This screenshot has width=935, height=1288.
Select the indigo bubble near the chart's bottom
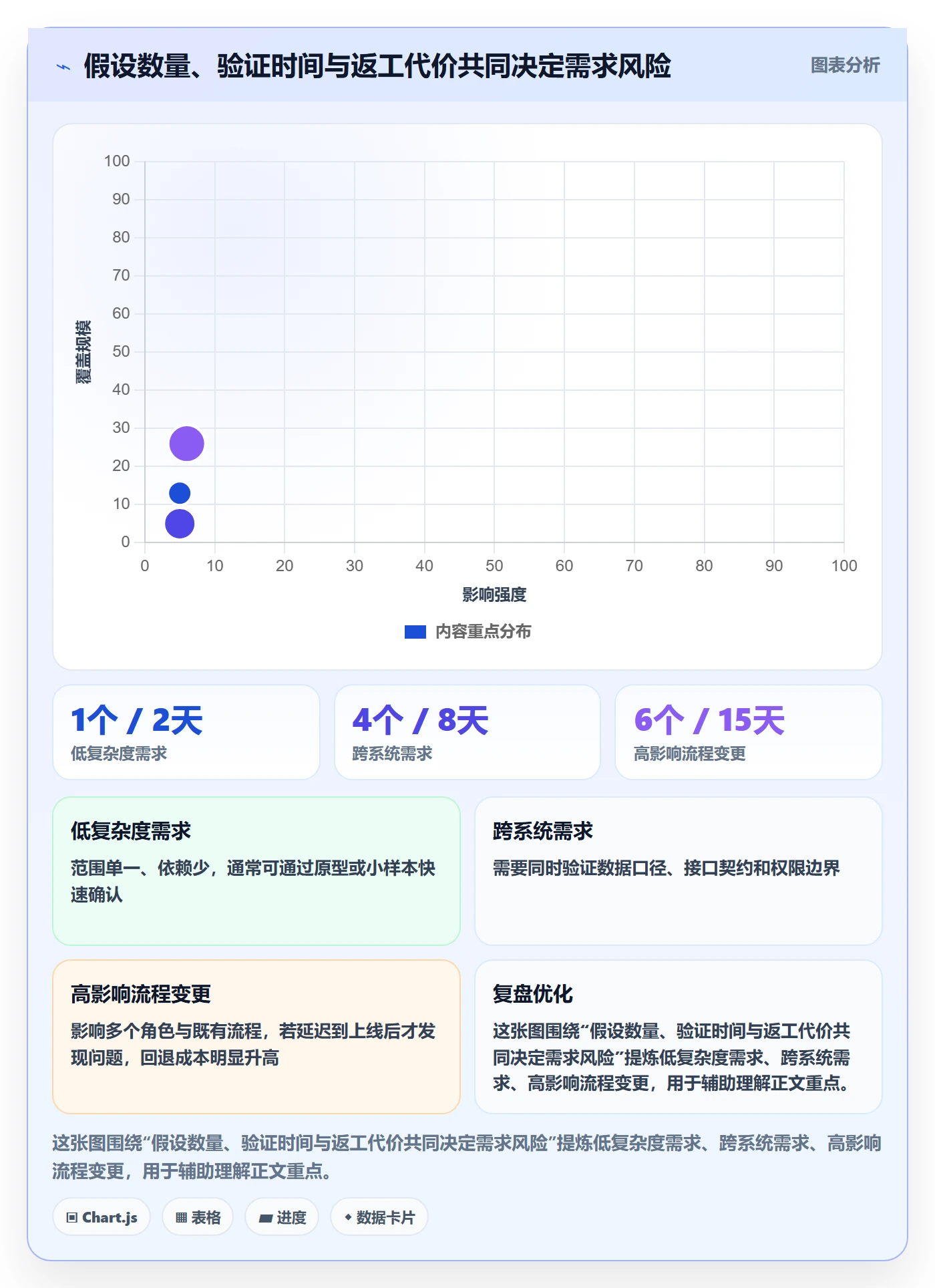[180, 524]
